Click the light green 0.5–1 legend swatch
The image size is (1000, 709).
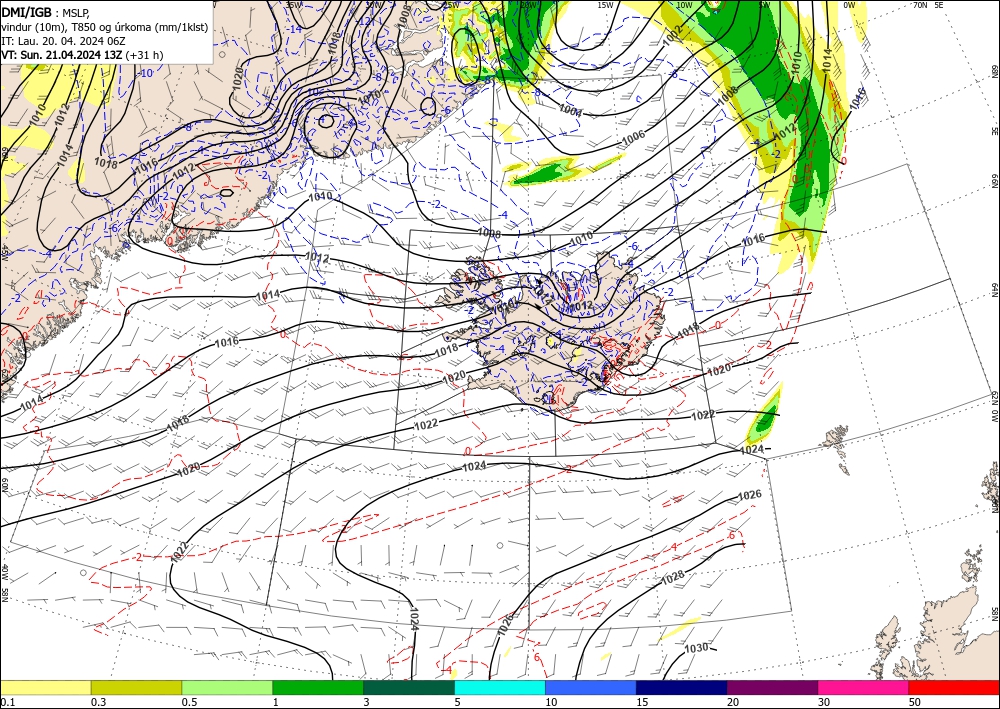click(x=227, y=687)
